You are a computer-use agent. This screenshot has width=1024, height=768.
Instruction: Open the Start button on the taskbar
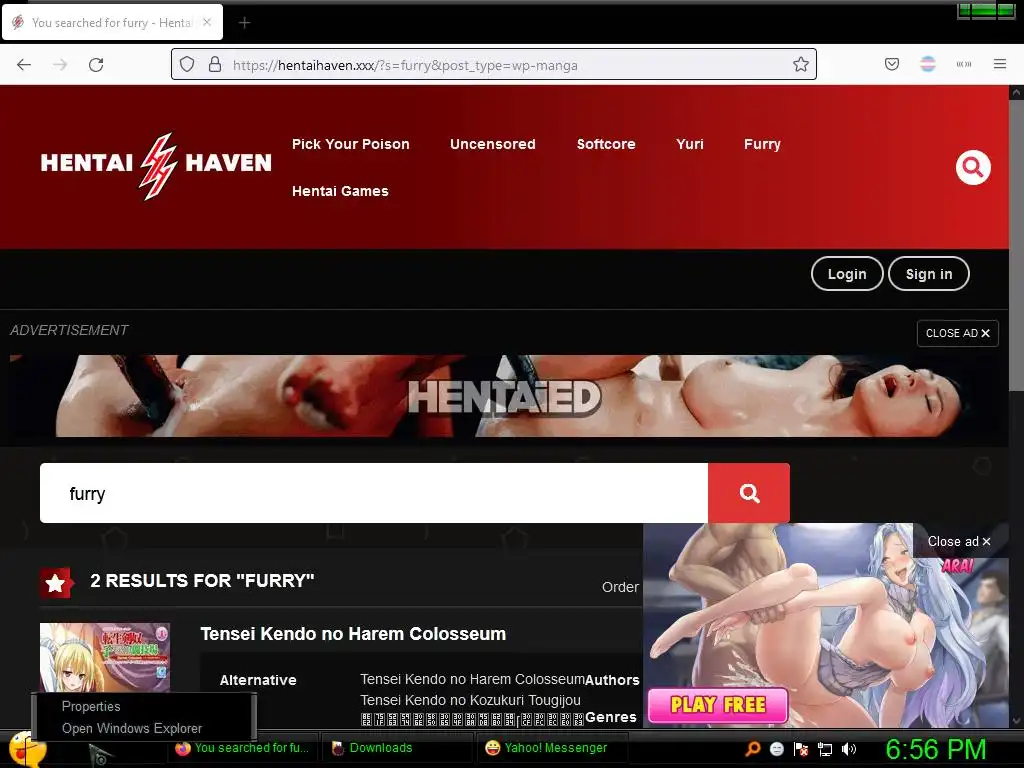[x=27, y=749]
